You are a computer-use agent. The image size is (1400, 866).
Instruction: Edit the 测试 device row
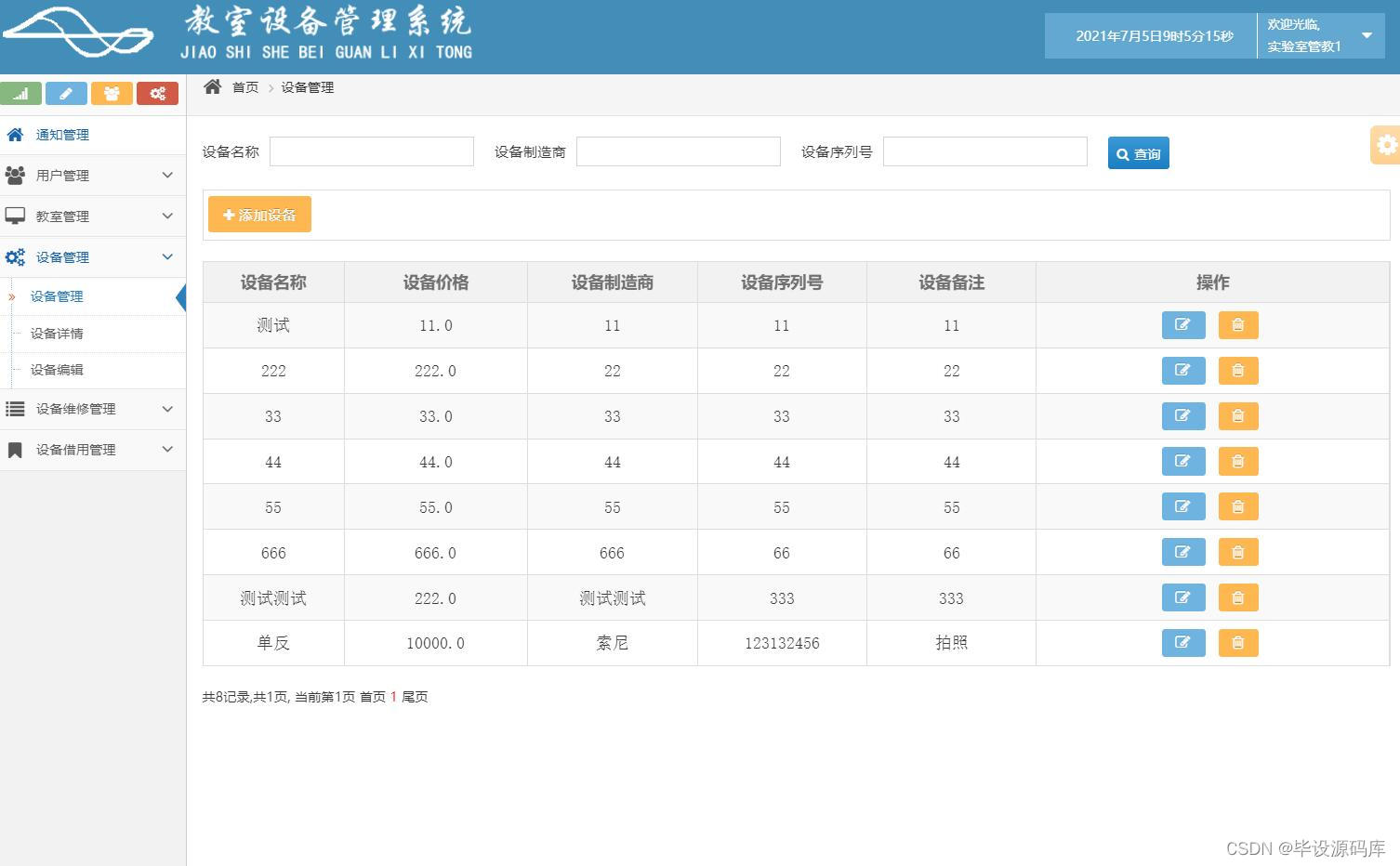click(x=1183, y=325)
